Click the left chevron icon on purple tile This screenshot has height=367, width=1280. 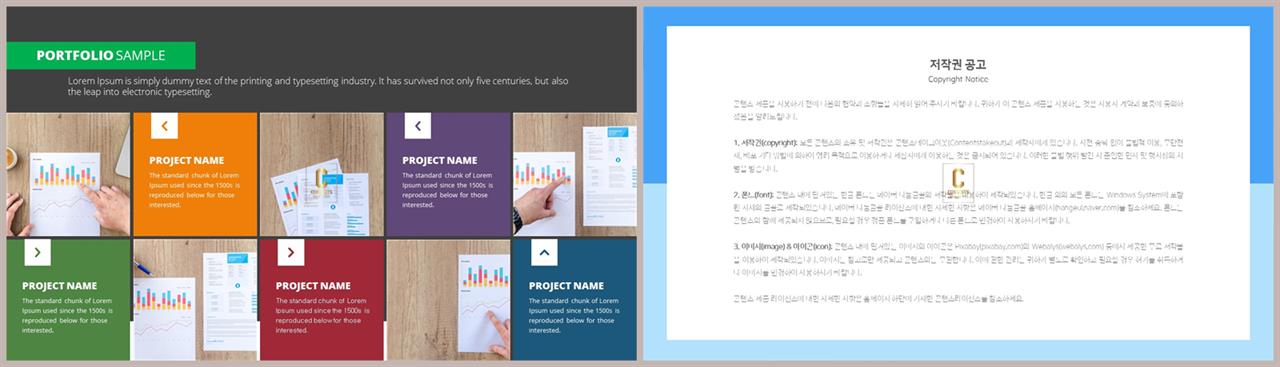[417, 126]
